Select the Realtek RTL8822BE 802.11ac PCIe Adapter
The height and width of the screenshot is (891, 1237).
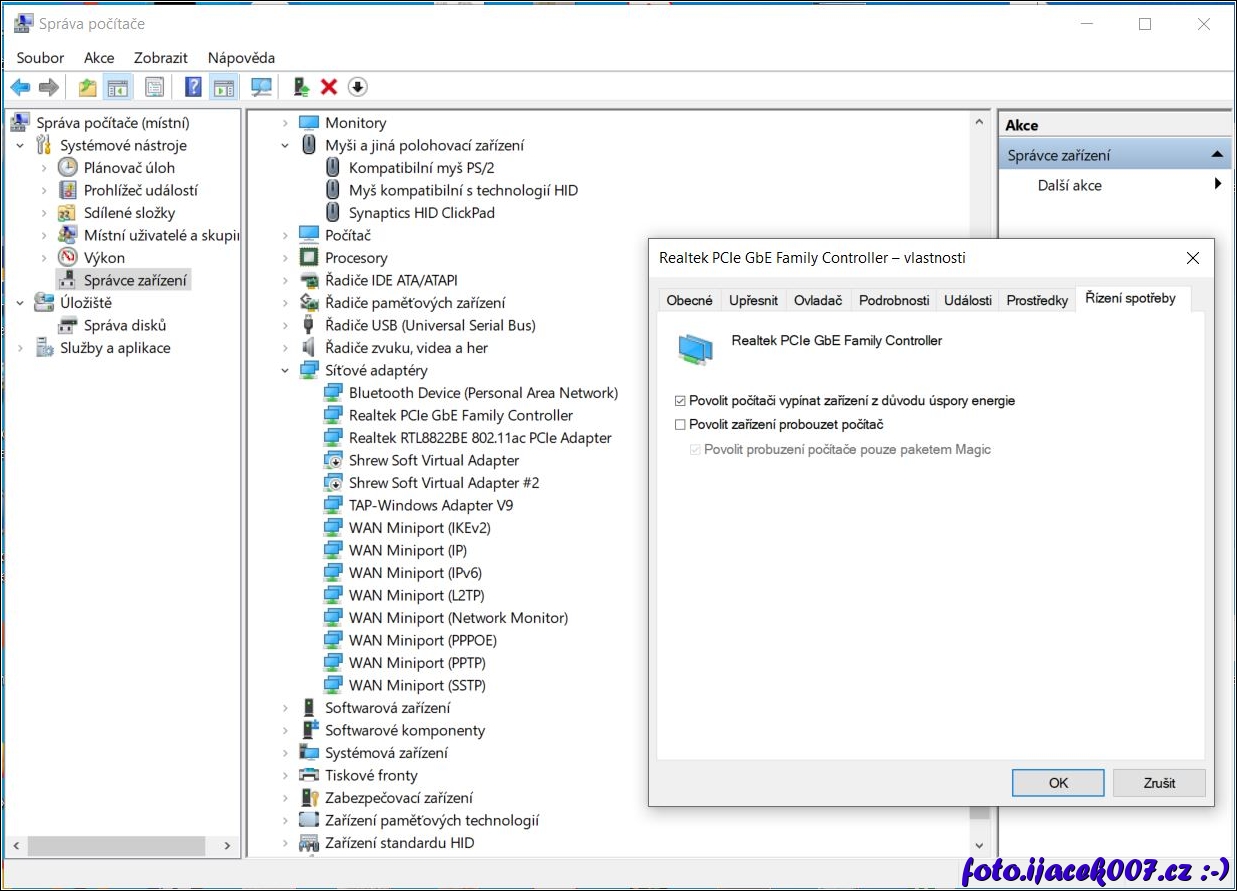(479, 438)
